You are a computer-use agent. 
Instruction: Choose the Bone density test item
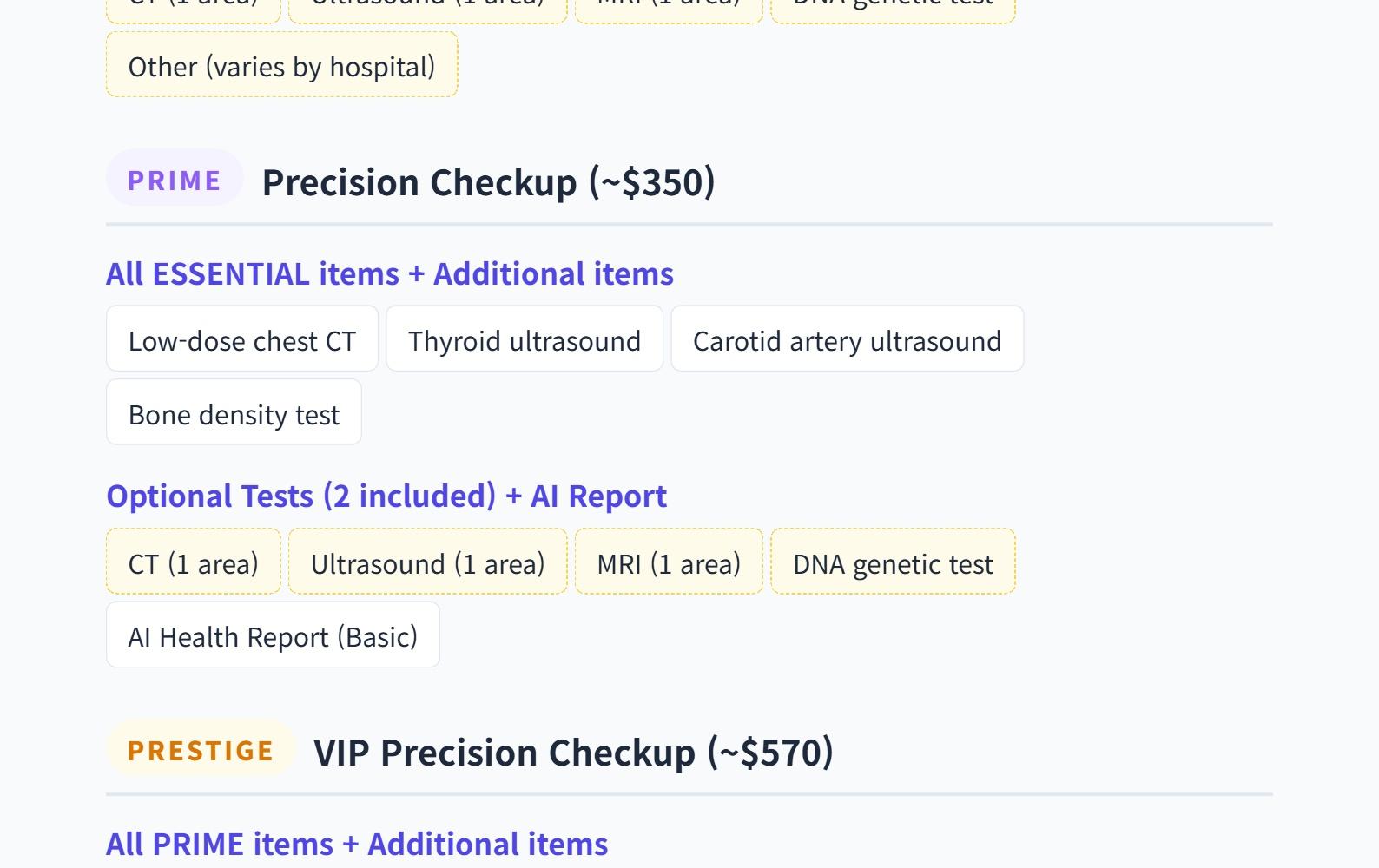pyautogui.click(x=234, y=414)
